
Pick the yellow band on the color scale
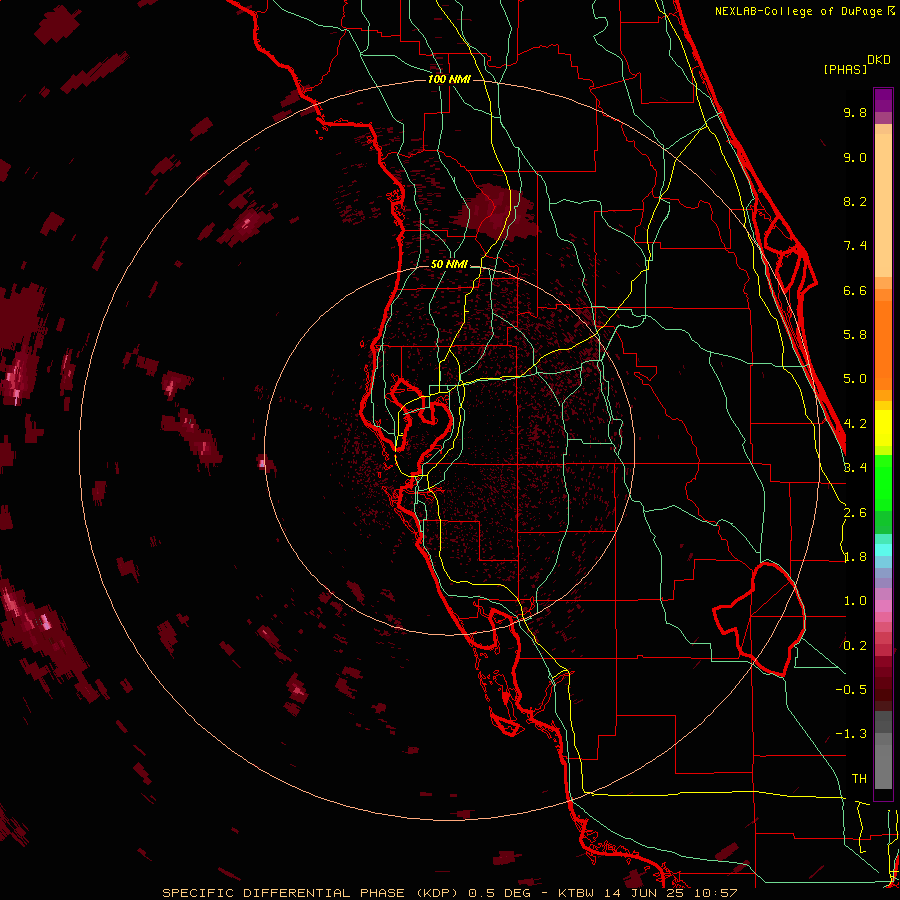(x=883, y=428)
